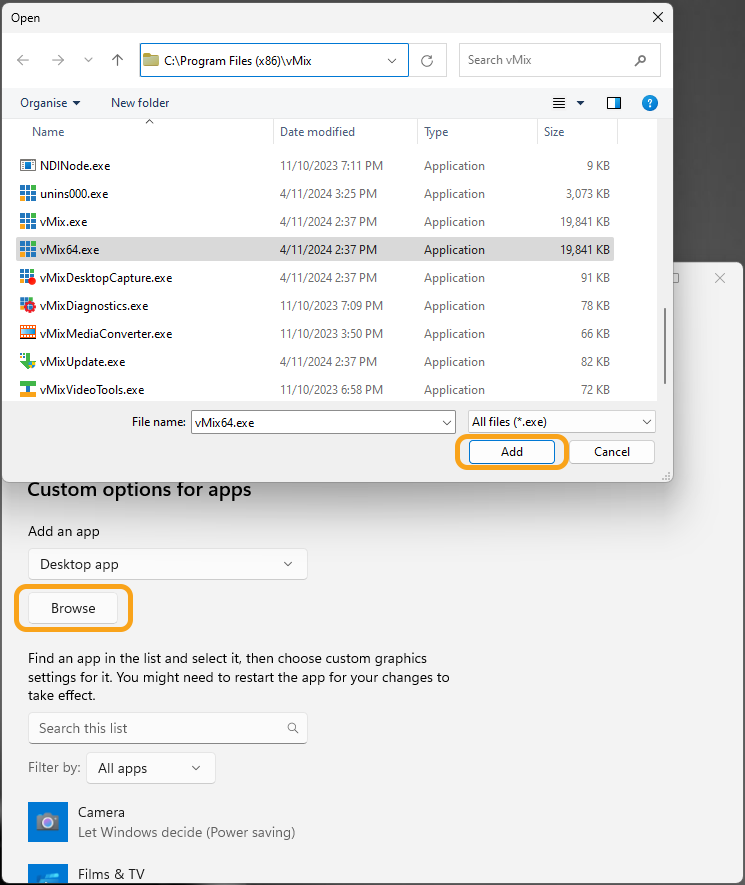Click the vMixMediaConverter.exe icon
Image resolution: width=745 pixels, height=885 pixels.
tap(28, 334)
